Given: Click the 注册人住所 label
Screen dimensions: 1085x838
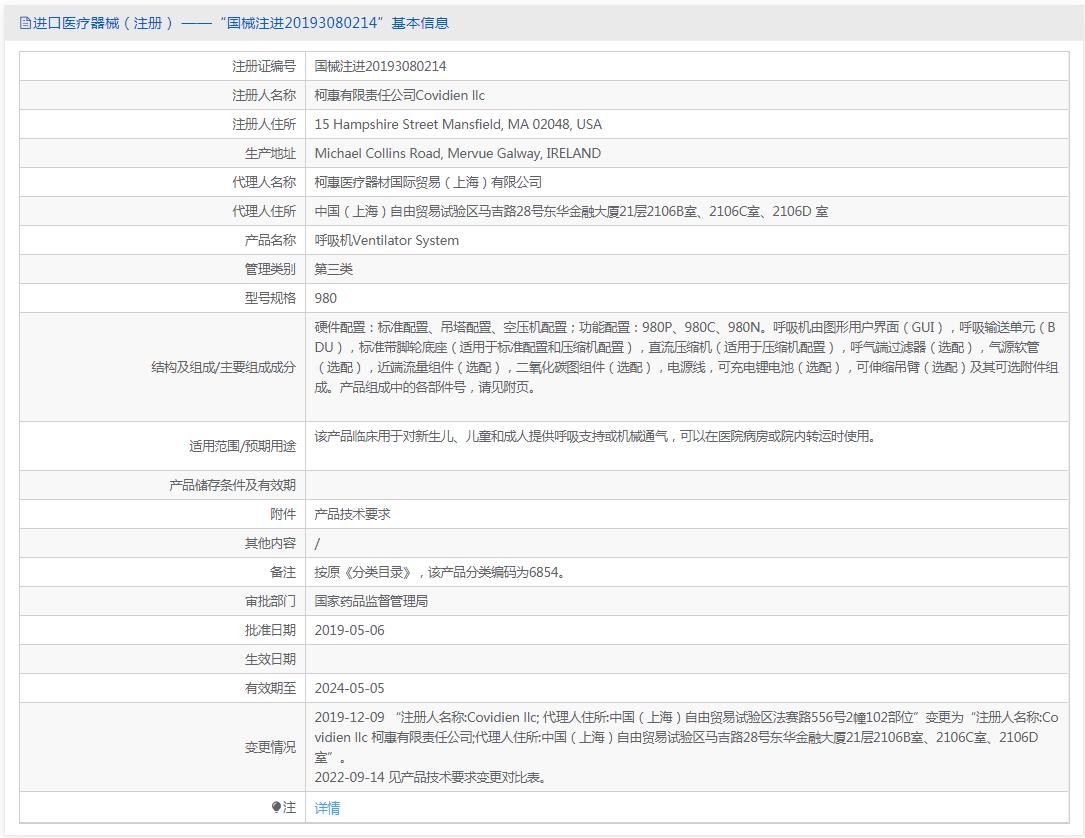Looking at the screenshot, I should 264,125.
